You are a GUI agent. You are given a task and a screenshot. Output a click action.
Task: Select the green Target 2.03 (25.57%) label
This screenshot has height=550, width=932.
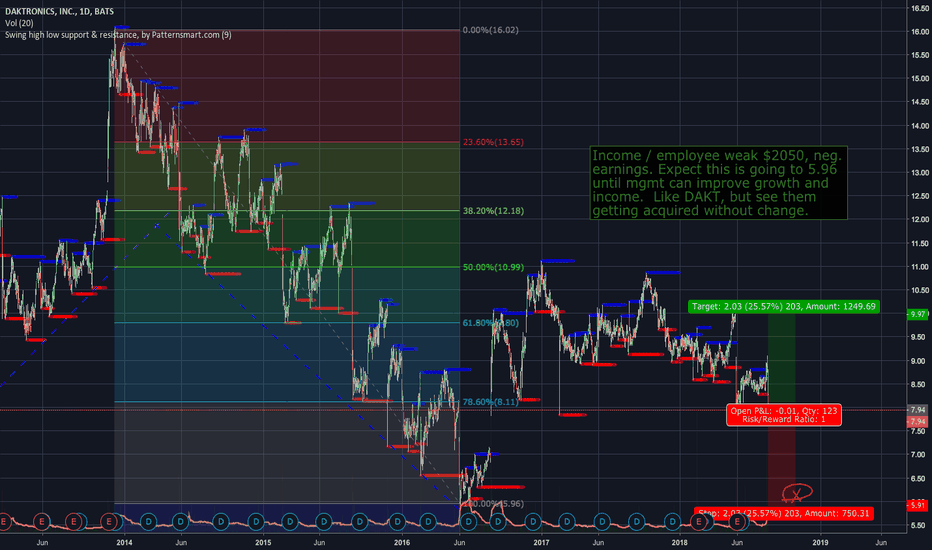coord(783,306)
